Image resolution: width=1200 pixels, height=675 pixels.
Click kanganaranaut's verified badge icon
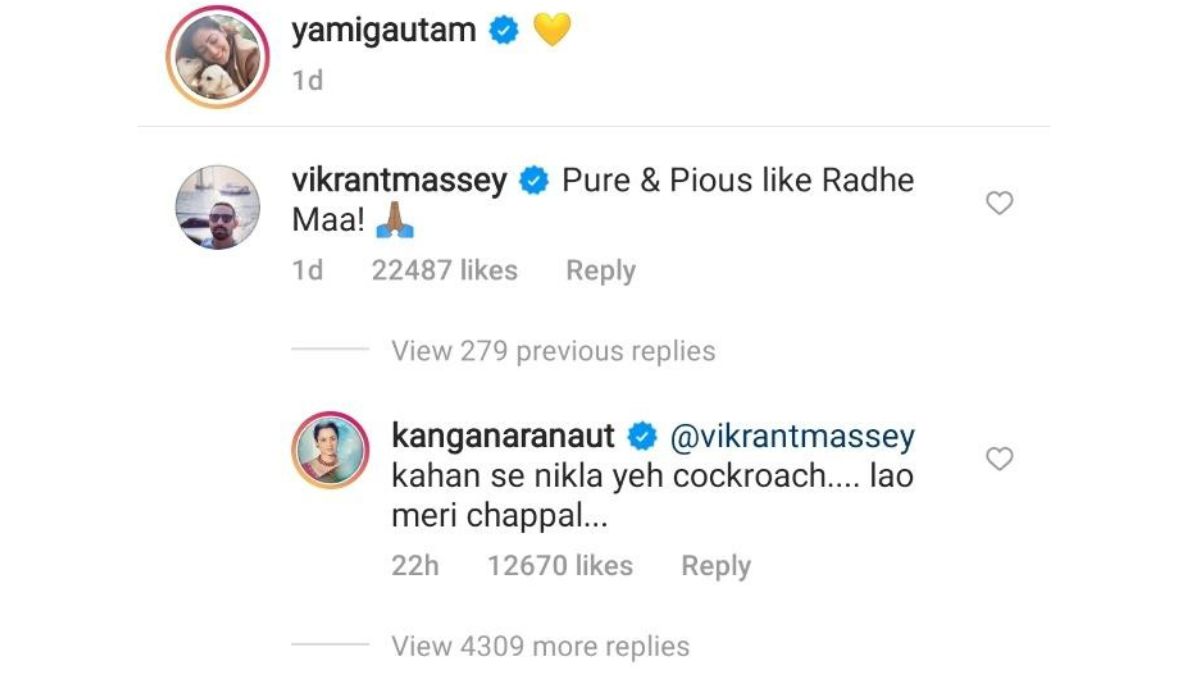coord(641,437)
